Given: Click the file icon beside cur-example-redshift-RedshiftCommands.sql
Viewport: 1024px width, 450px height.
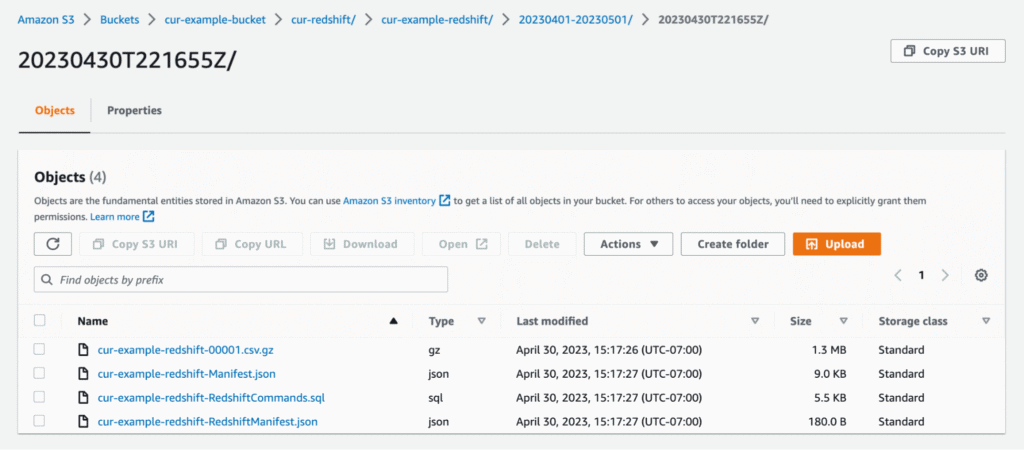Looking at the screenshot, I should click(84, 398).
